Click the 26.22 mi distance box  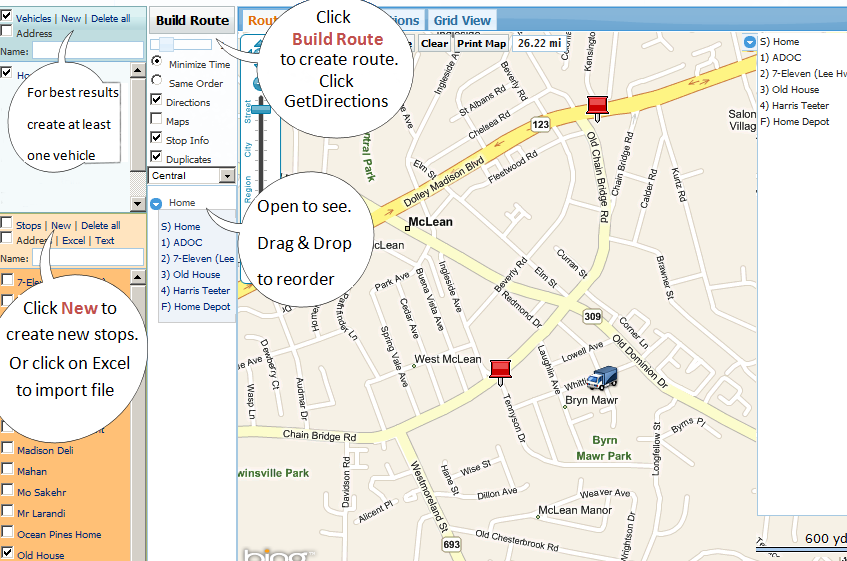[539, 44]
